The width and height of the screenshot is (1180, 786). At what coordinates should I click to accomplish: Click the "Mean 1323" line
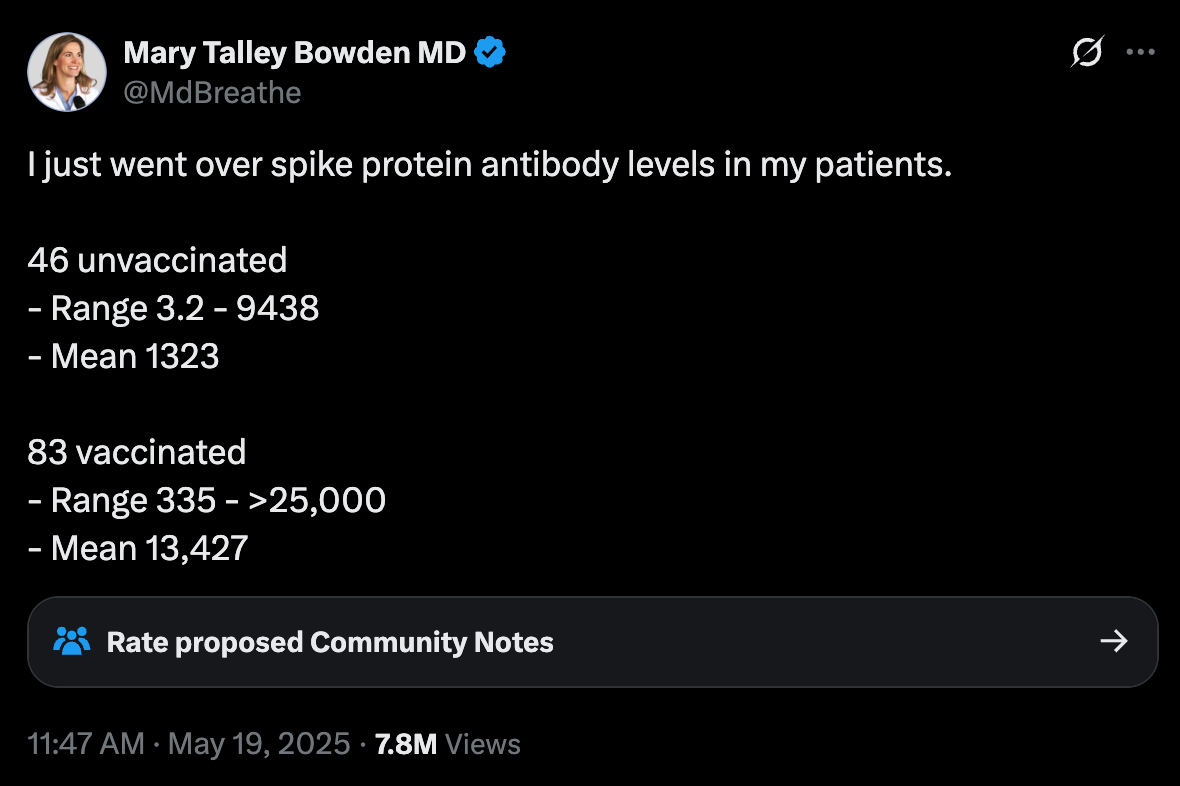(123, 356)
